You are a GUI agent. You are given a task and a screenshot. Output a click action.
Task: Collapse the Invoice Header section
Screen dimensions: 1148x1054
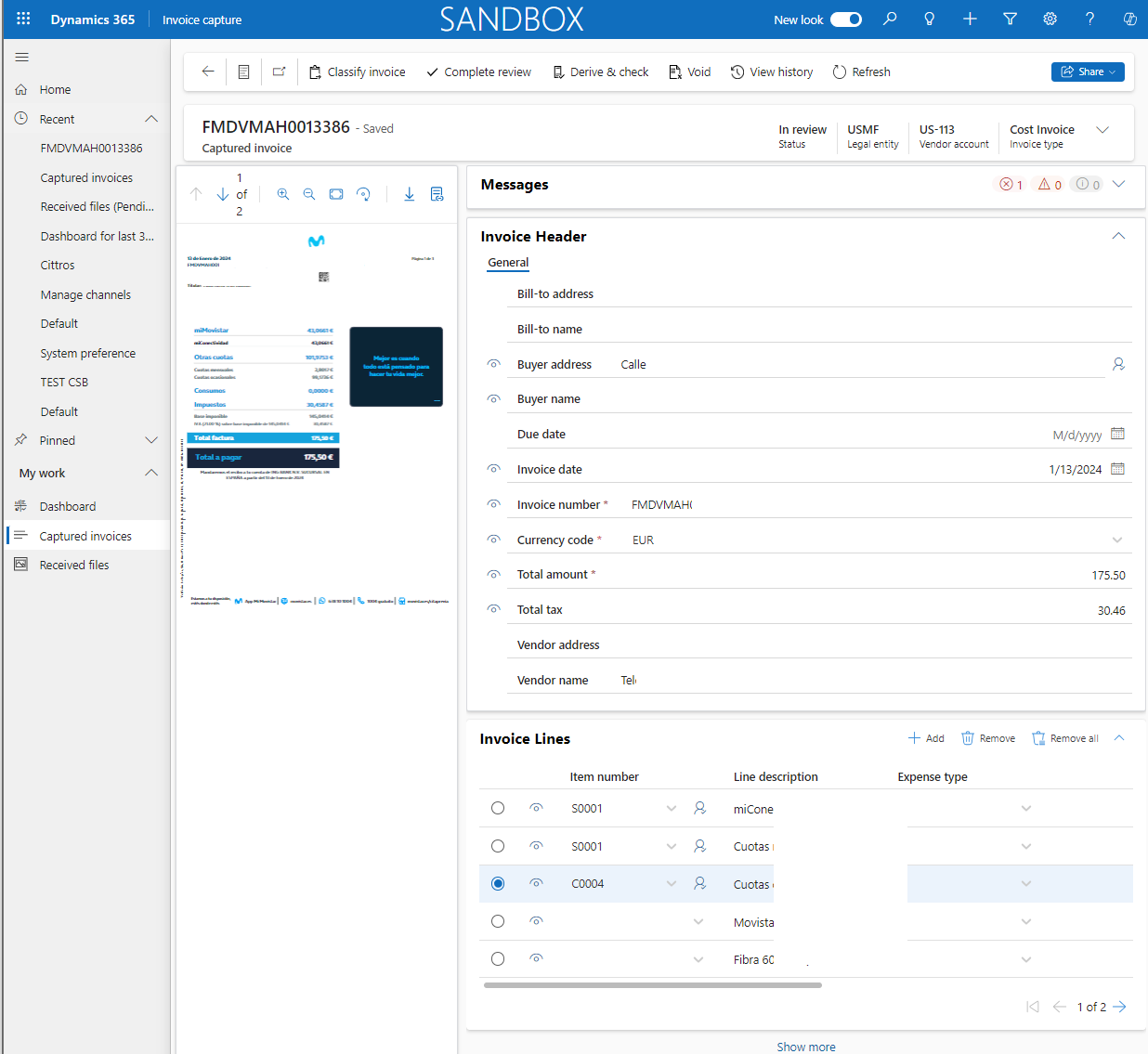[1118, 236]
